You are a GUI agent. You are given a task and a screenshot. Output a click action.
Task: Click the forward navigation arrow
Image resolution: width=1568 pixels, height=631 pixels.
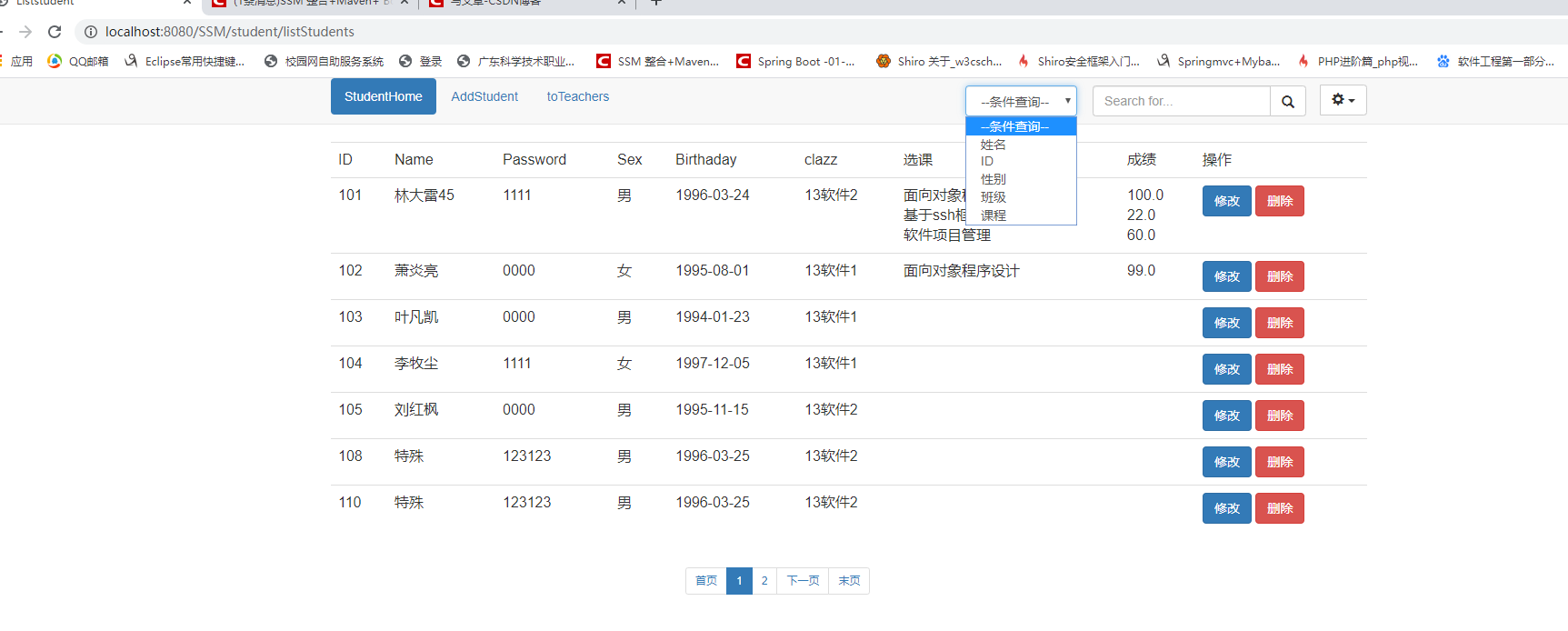[25, 32]
